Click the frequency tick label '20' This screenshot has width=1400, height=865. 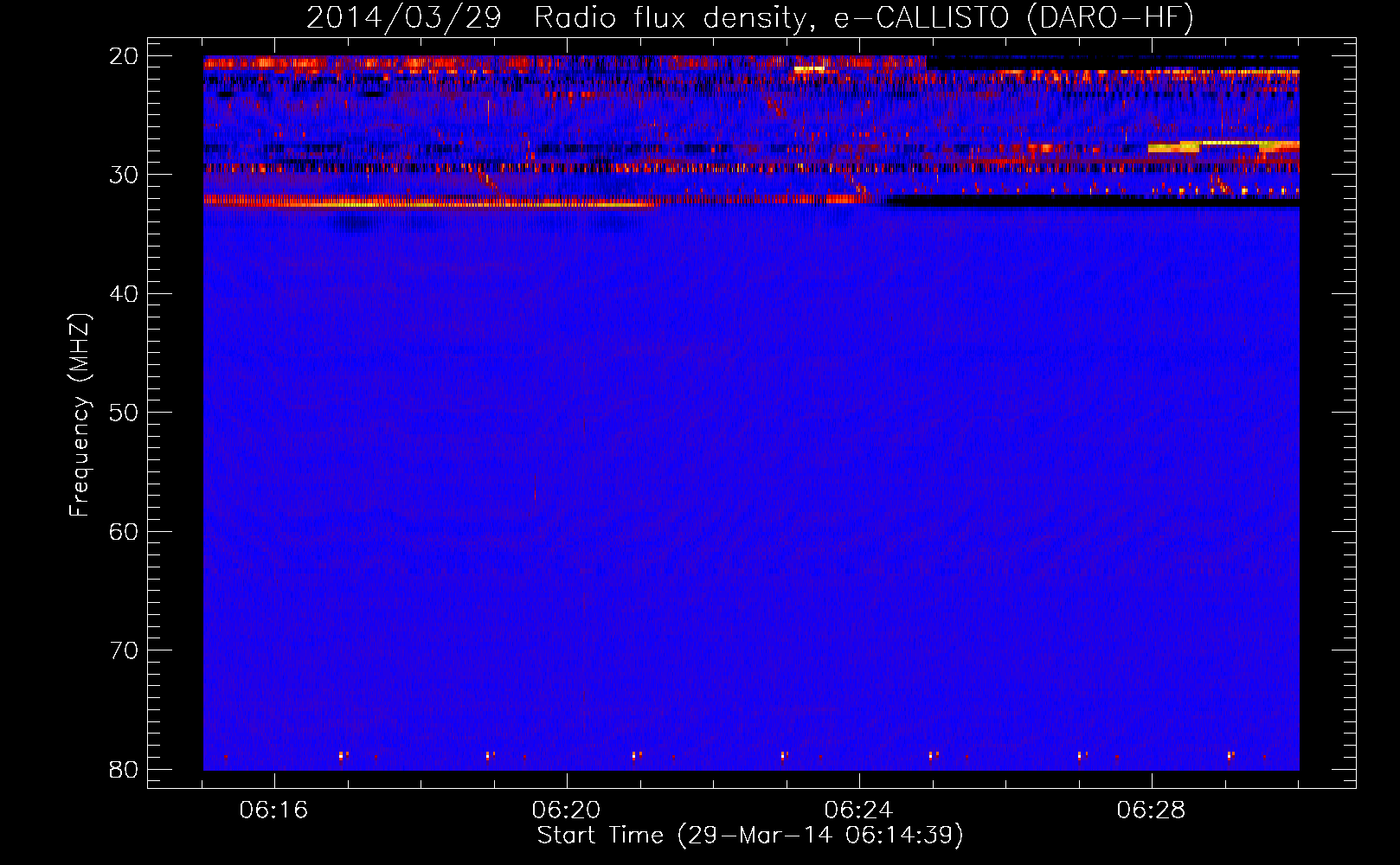point(124,56)
